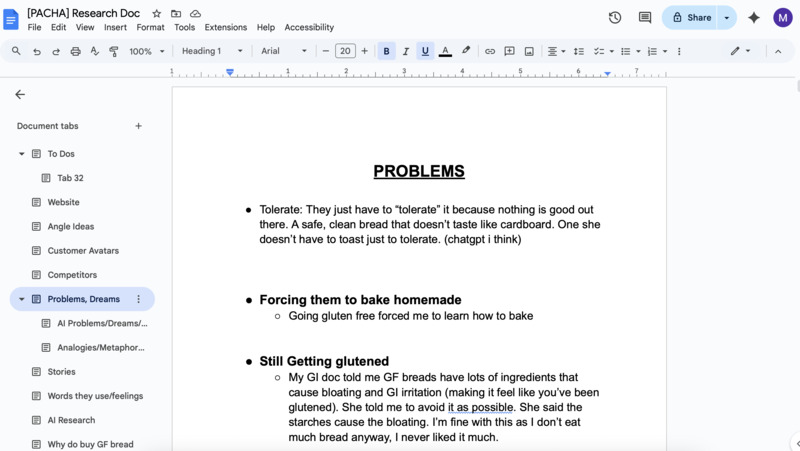
Task: Pick a highlight color
Action: click(x=466, y=51)
